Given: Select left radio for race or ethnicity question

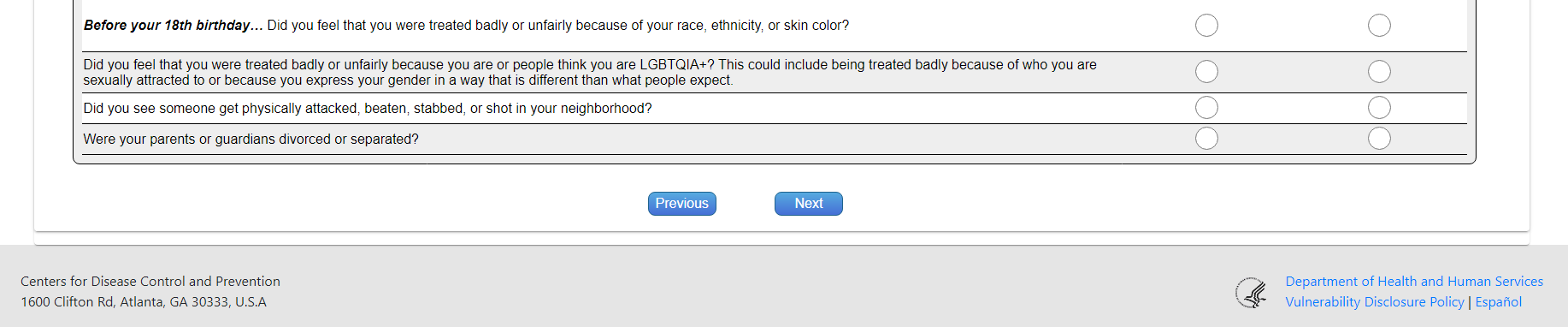Looking at the screenshot, I should tap(1206, 26).
